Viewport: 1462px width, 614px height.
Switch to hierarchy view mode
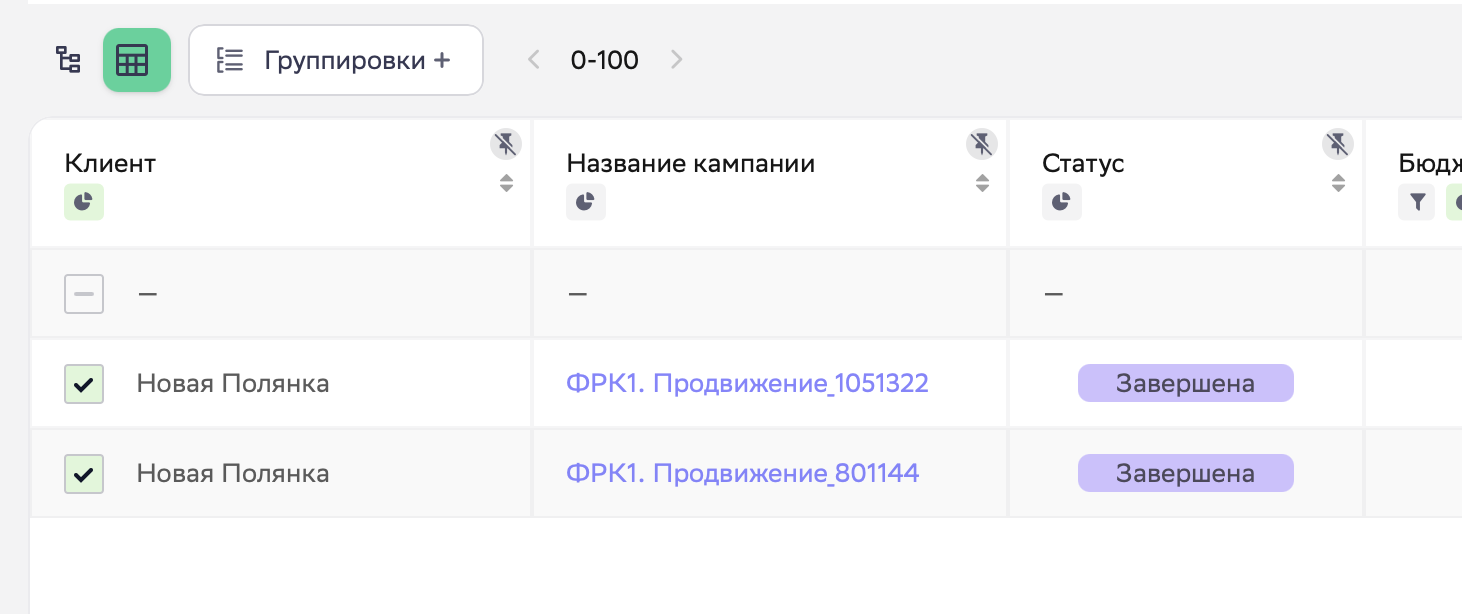(67, 60)
